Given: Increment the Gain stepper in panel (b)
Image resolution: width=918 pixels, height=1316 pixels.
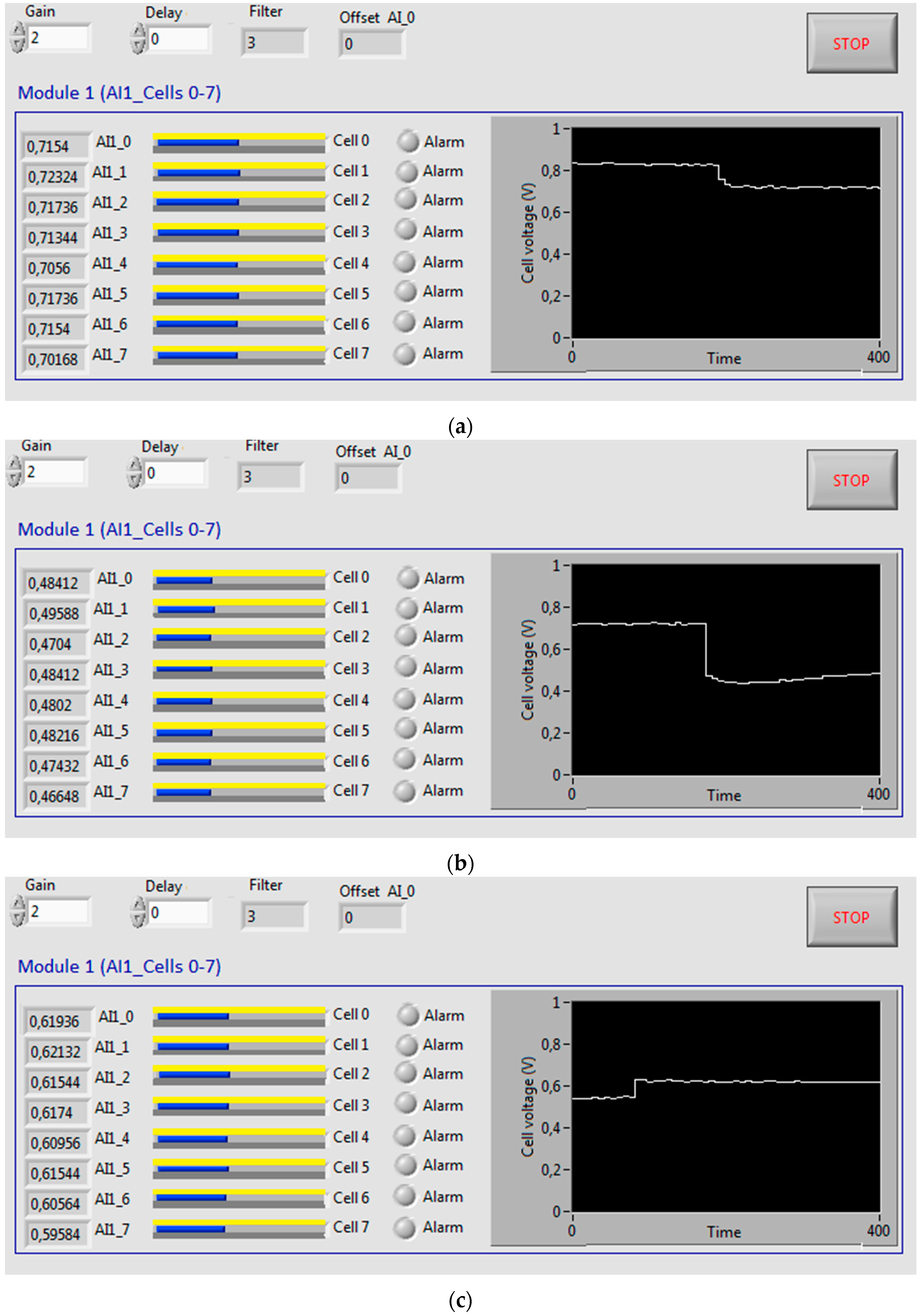Looking at the screenshot, I should [x=14, y=464].
